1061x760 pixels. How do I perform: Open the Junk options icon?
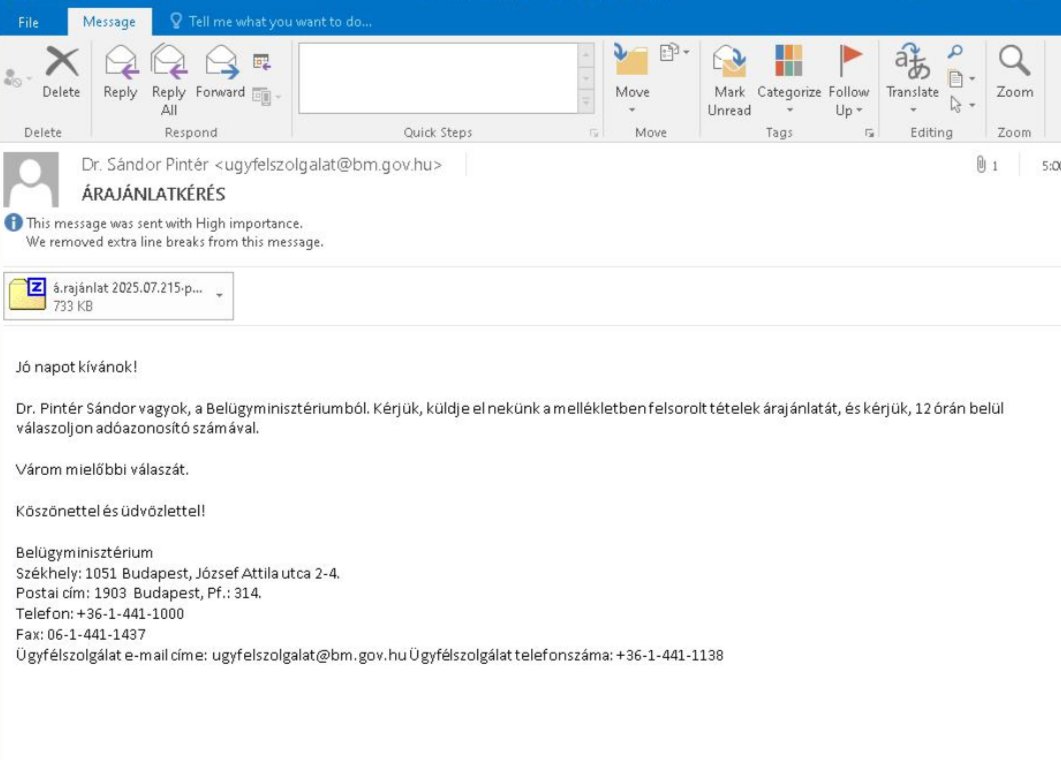(x=15, y=79)
